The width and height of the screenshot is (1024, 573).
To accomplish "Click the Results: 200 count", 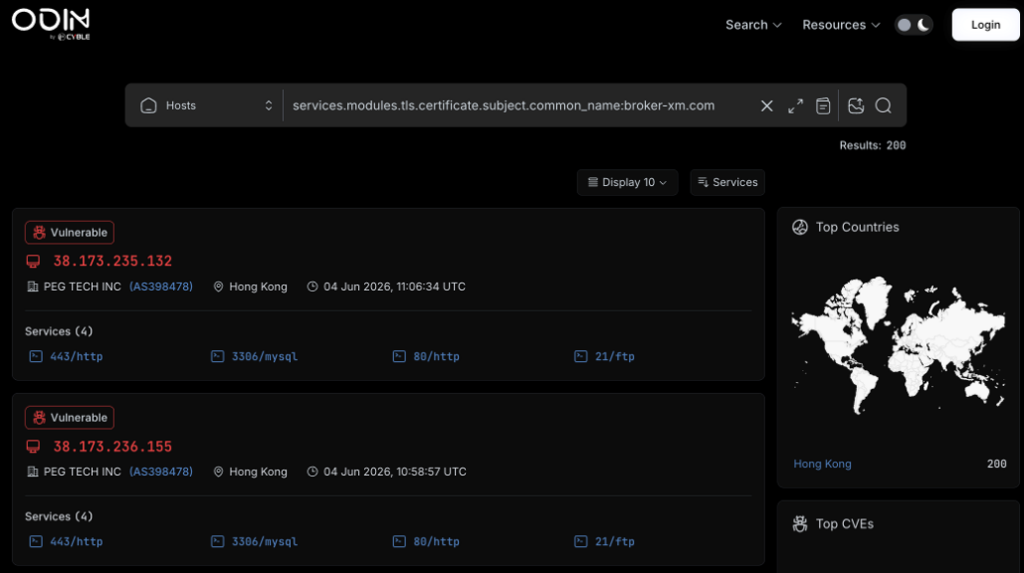I will (x=872, y=145).
